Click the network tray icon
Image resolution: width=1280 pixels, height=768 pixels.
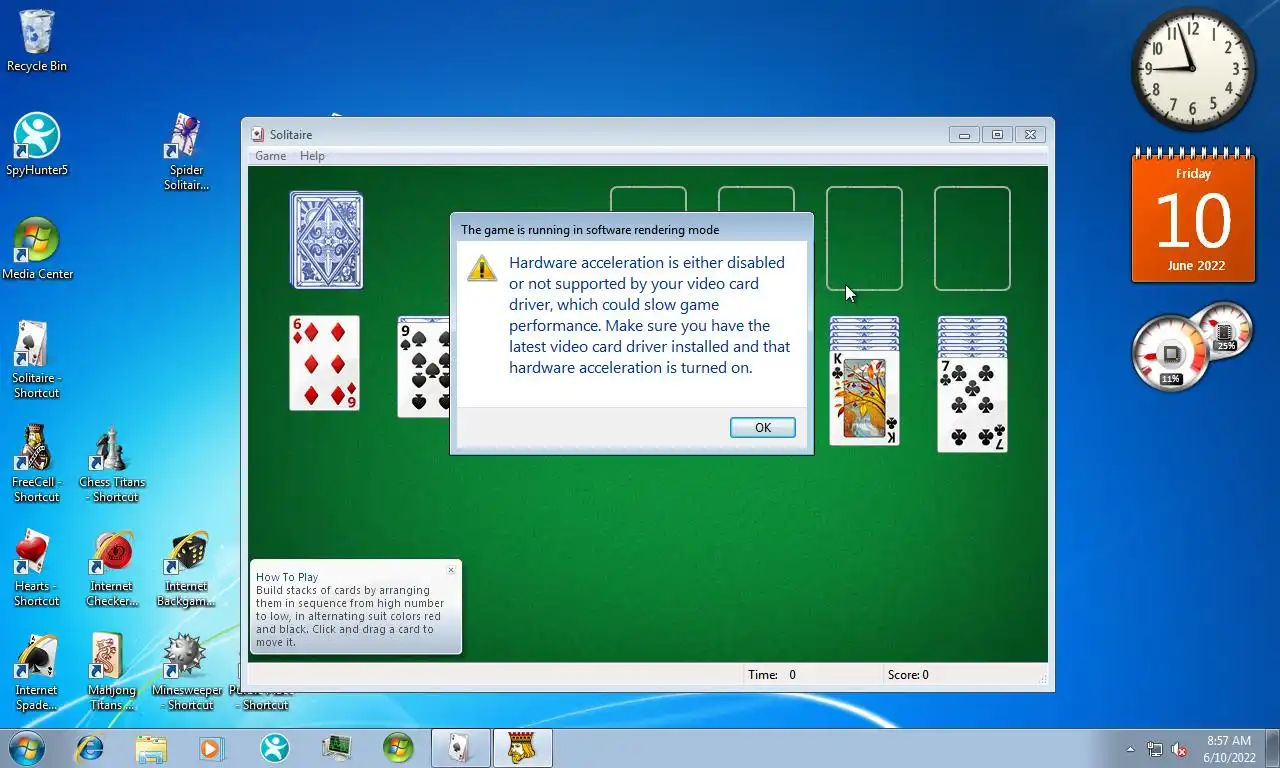(x=1155, y=749)
